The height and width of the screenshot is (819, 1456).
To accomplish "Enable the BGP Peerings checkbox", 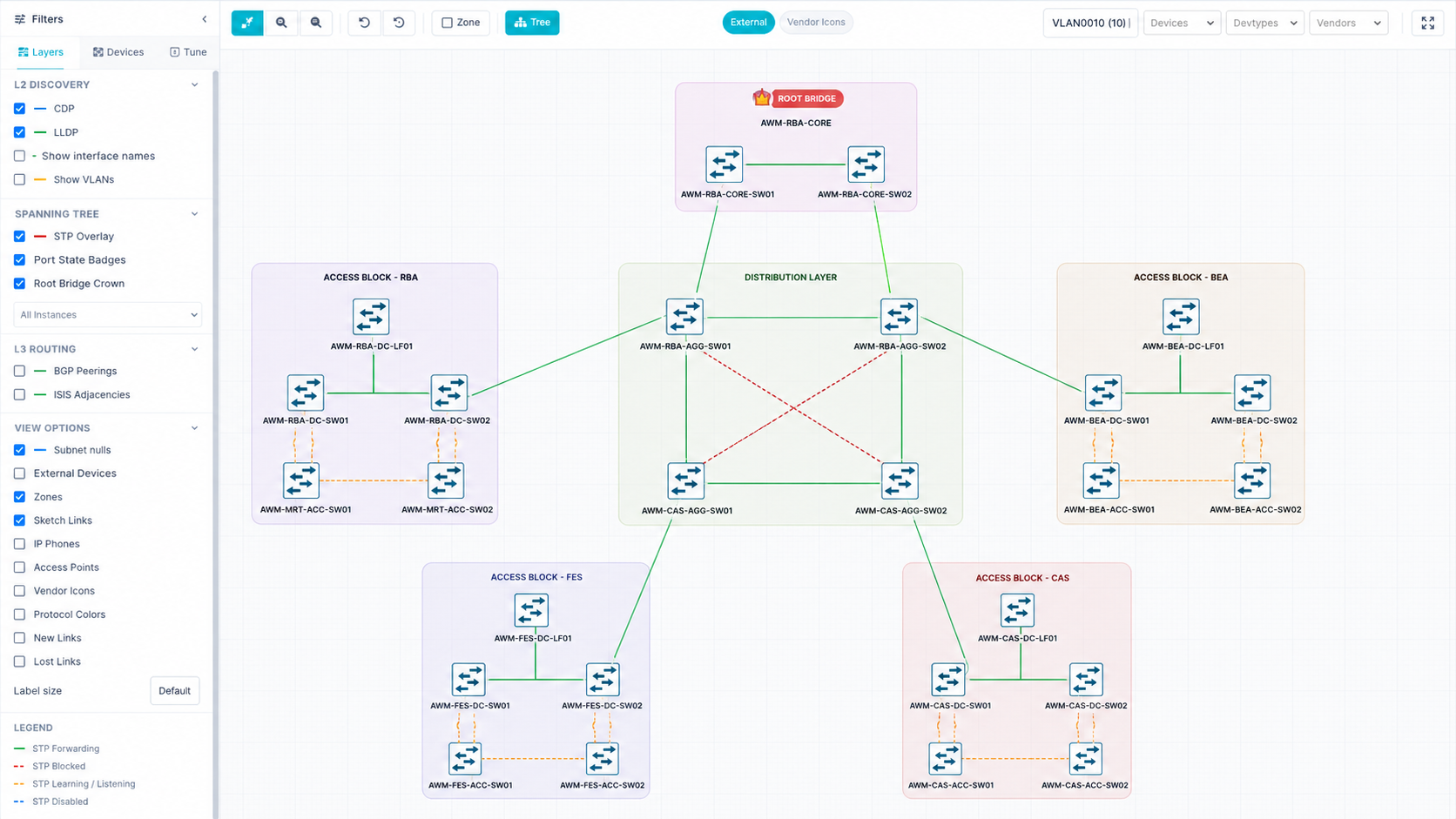I will coord(19,371).
